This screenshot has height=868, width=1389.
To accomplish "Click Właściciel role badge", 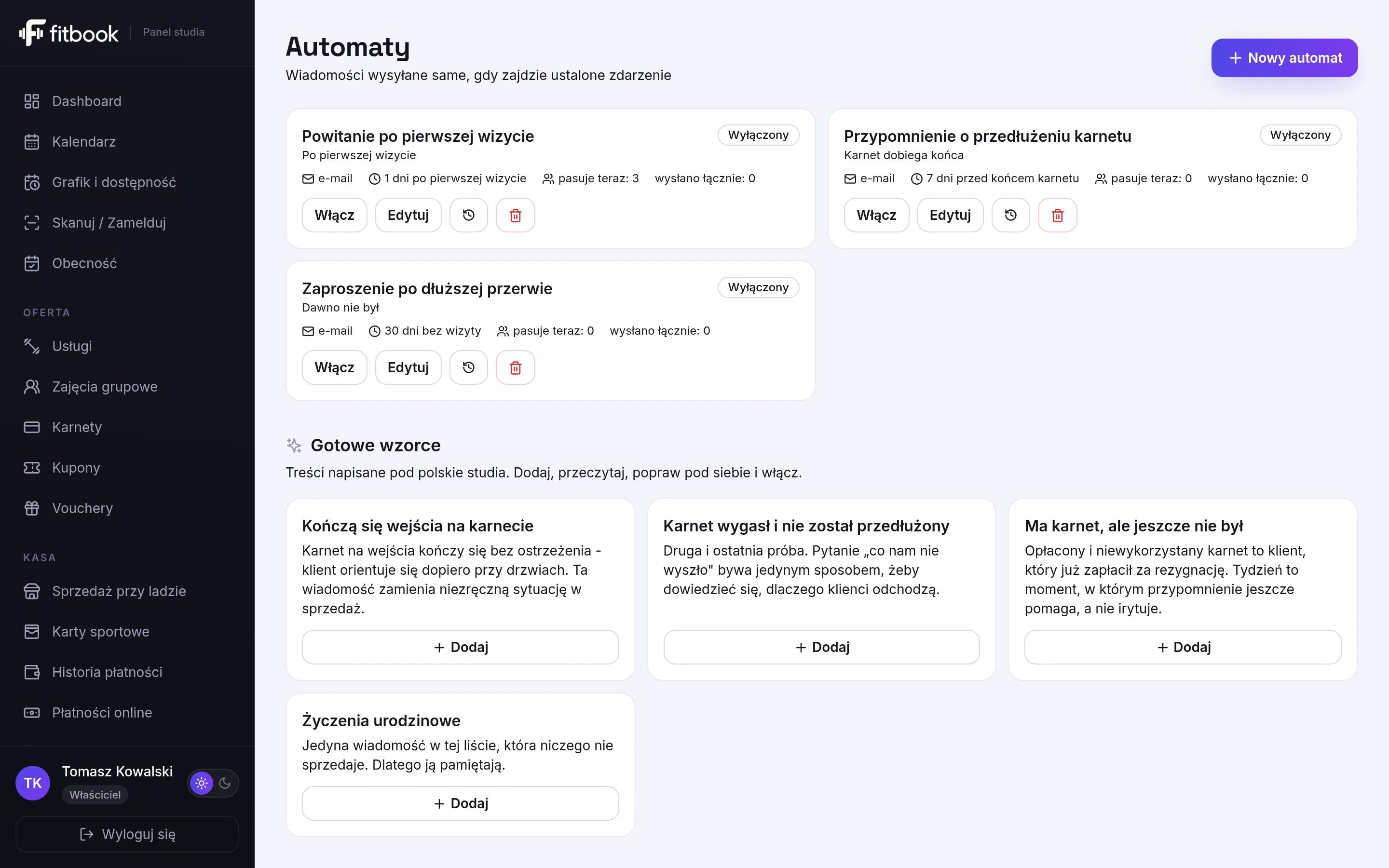I will [x=95, y=795].
